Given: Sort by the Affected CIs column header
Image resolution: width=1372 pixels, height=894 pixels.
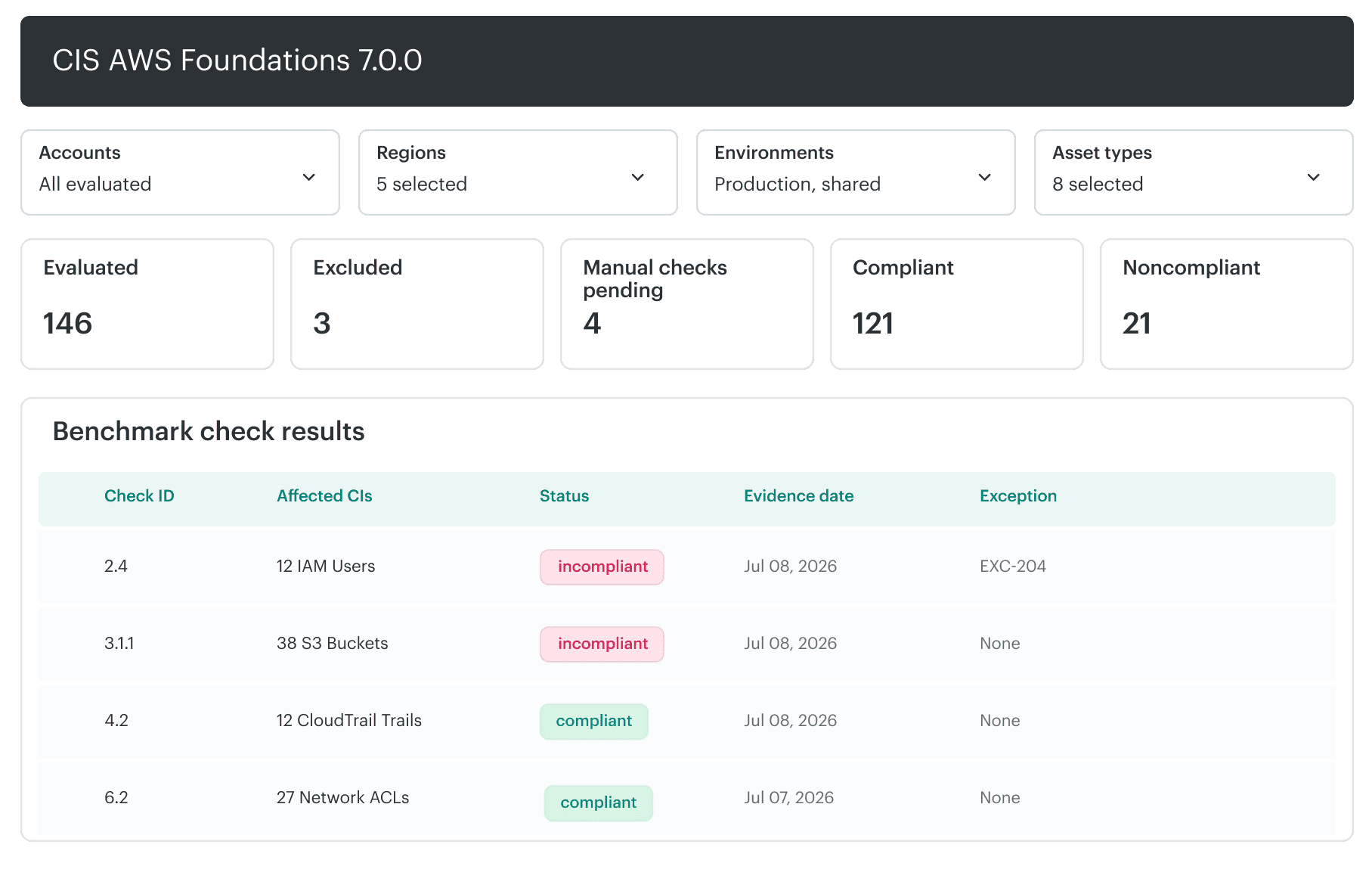Looking at the screenshot, I should (x=324, y=496).
